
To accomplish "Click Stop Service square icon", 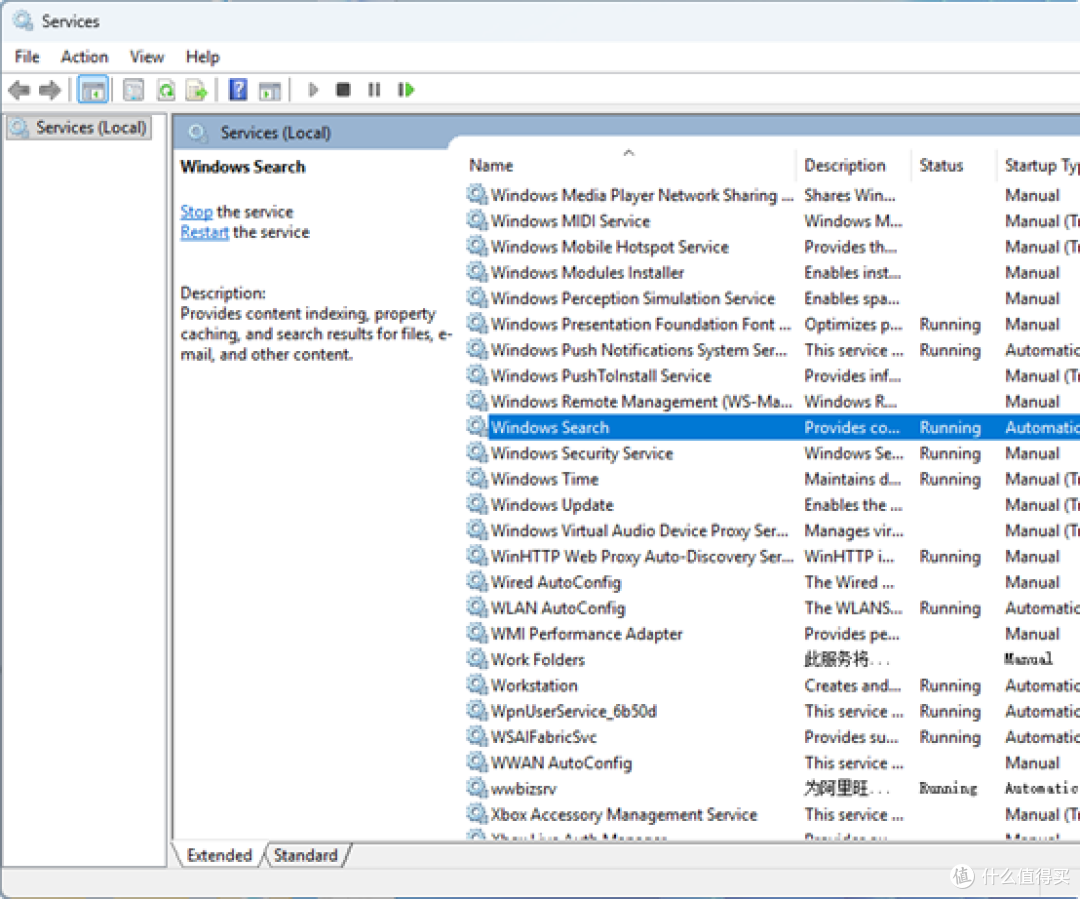I will (343, 90).
